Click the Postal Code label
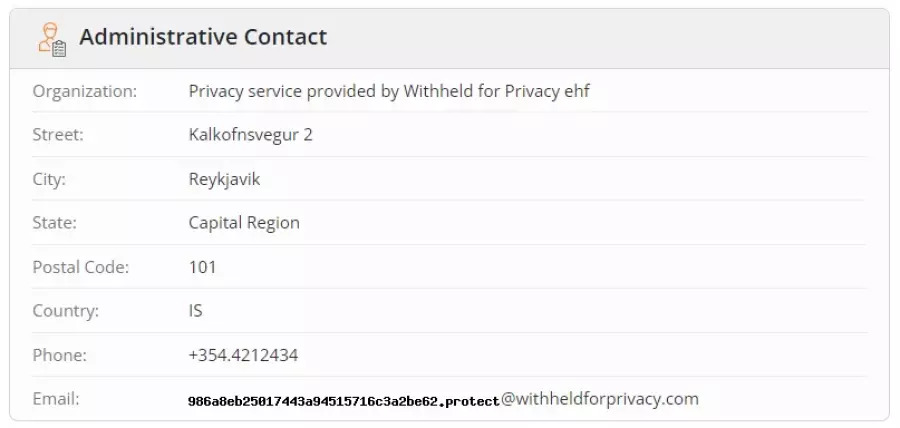 (81, 267)
